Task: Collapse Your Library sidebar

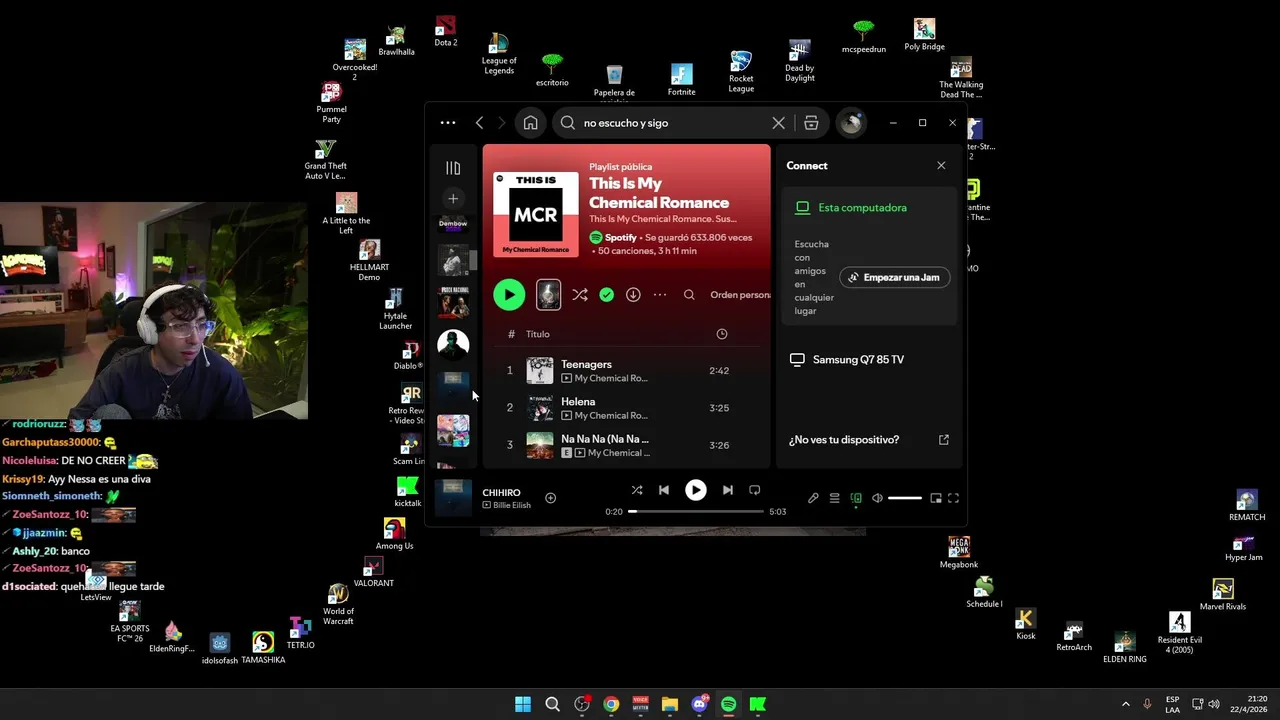Action: coord(453,168)
